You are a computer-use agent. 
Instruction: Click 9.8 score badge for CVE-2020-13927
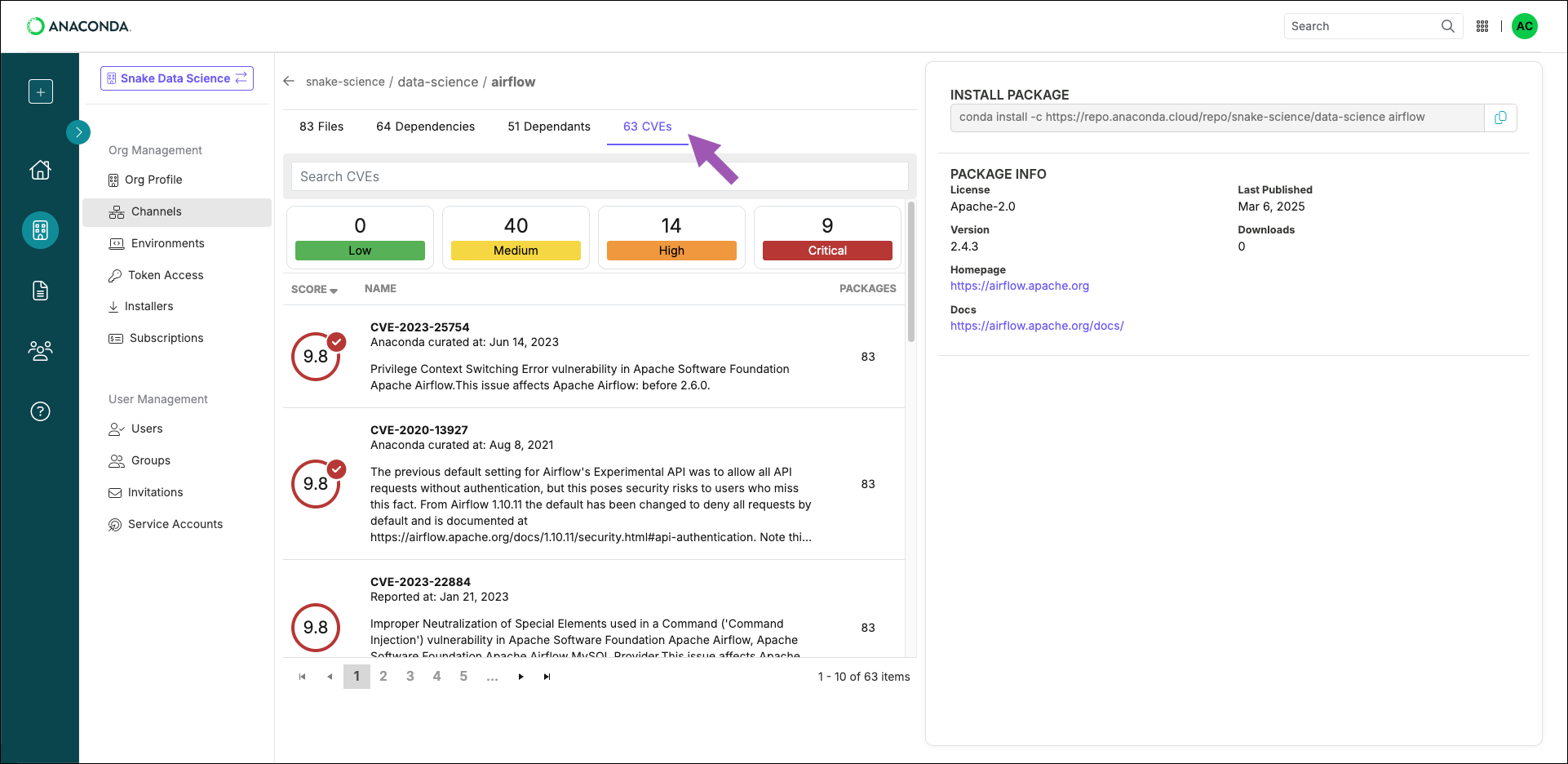click(x=316, y=484)
